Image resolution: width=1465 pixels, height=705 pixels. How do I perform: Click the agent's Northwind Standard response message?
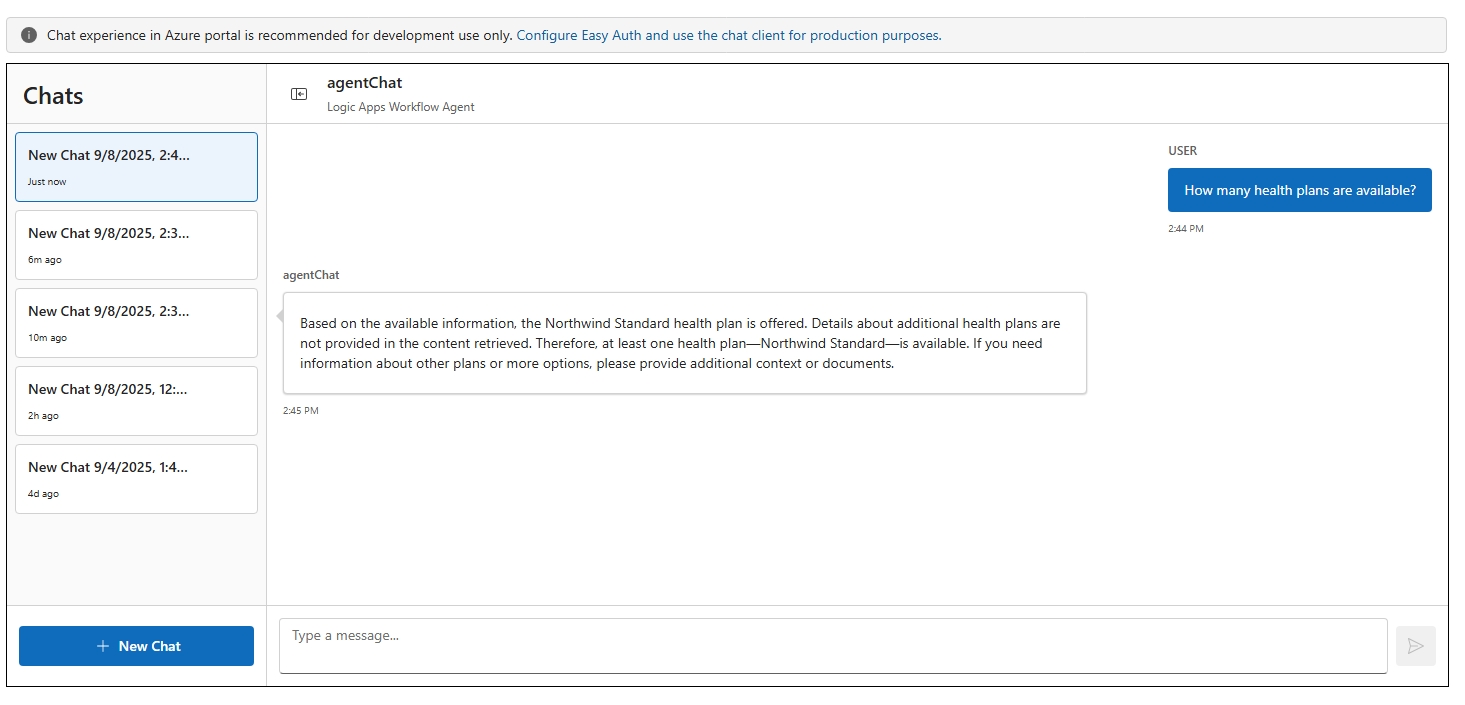point(684,343)
